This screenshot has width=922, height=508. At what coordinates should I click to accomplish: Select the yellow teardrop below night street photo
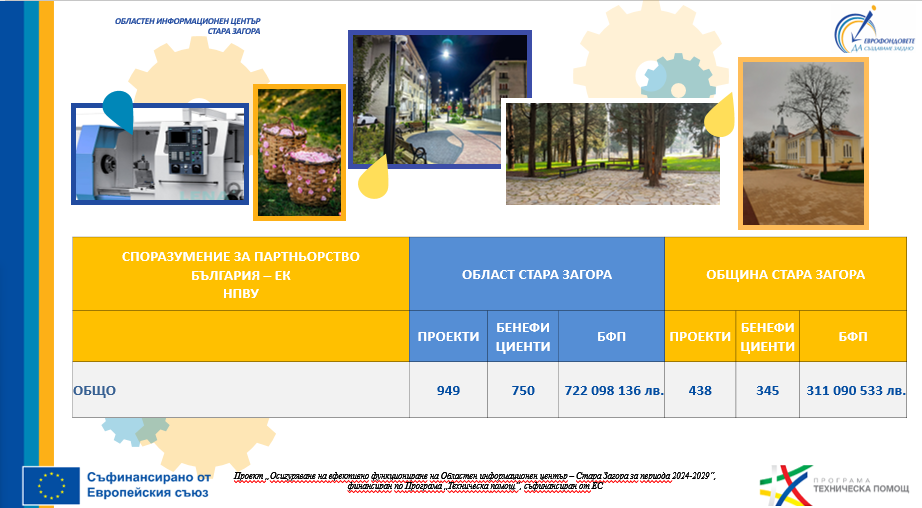point(373,177)
